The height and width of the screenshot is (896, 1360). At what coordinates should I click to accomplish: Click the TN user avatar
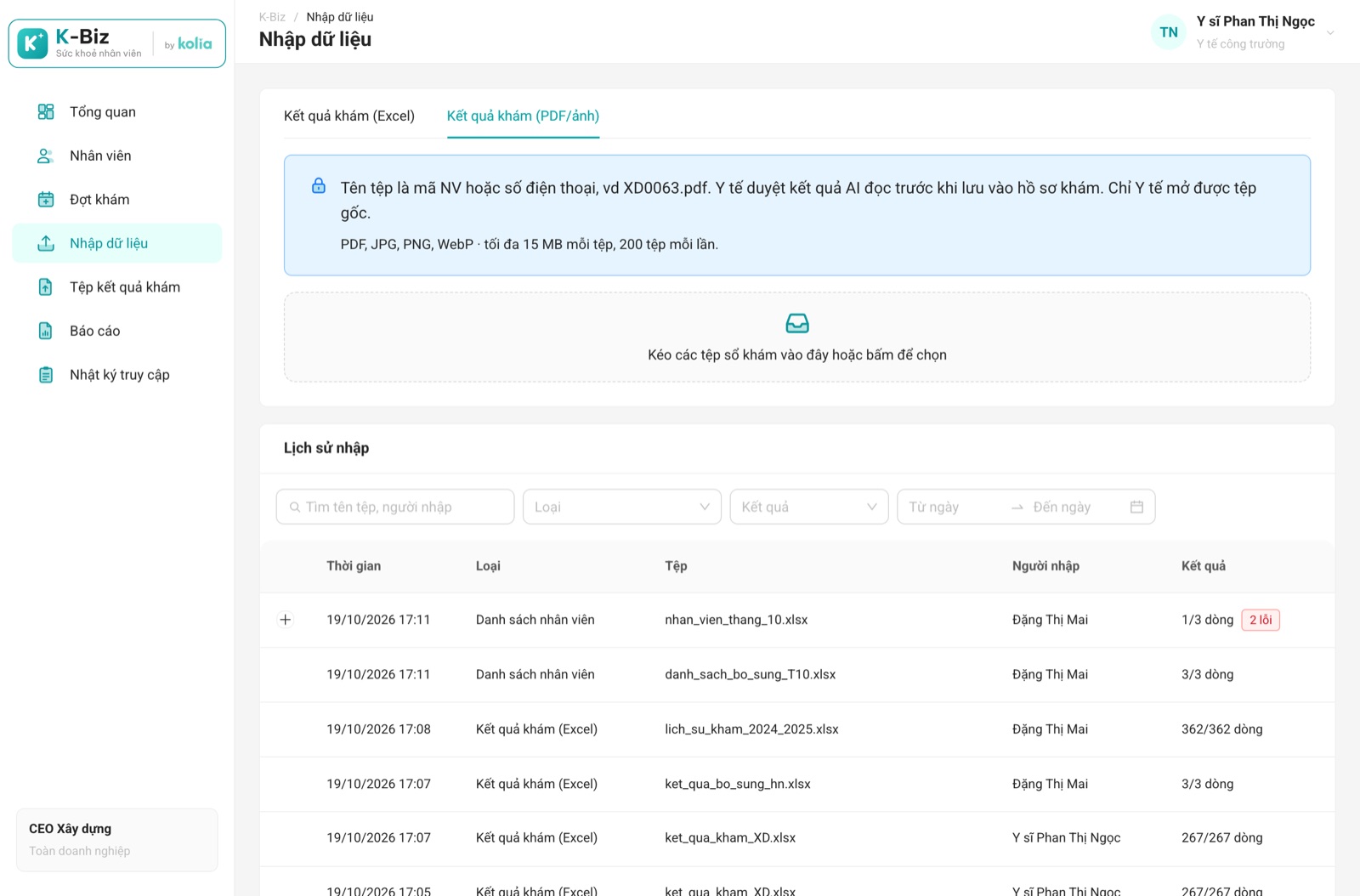click(x=1169, y=32)
